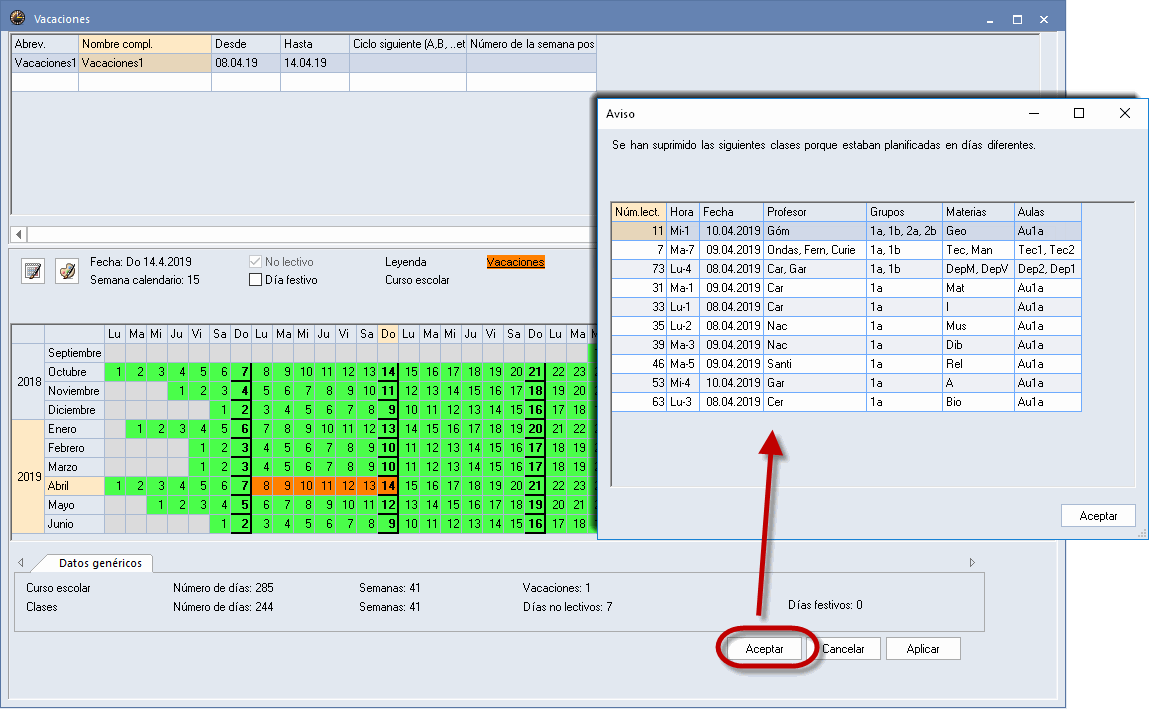Select Noviembre month row label
The height and width of the screenshot is (709, 1149).
[x=75, y=391]
